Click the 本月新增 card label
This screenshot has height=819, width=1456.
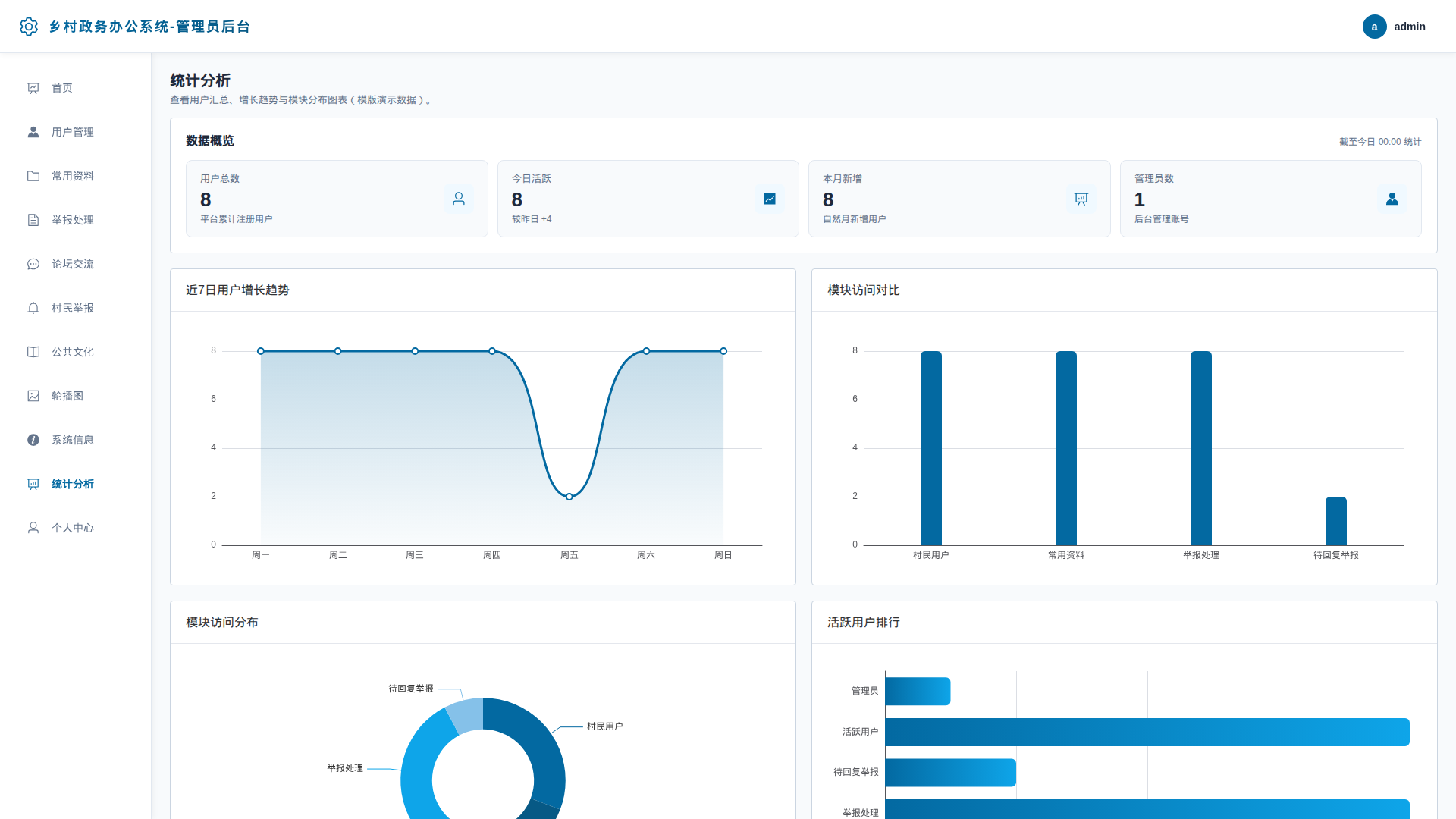843,179
